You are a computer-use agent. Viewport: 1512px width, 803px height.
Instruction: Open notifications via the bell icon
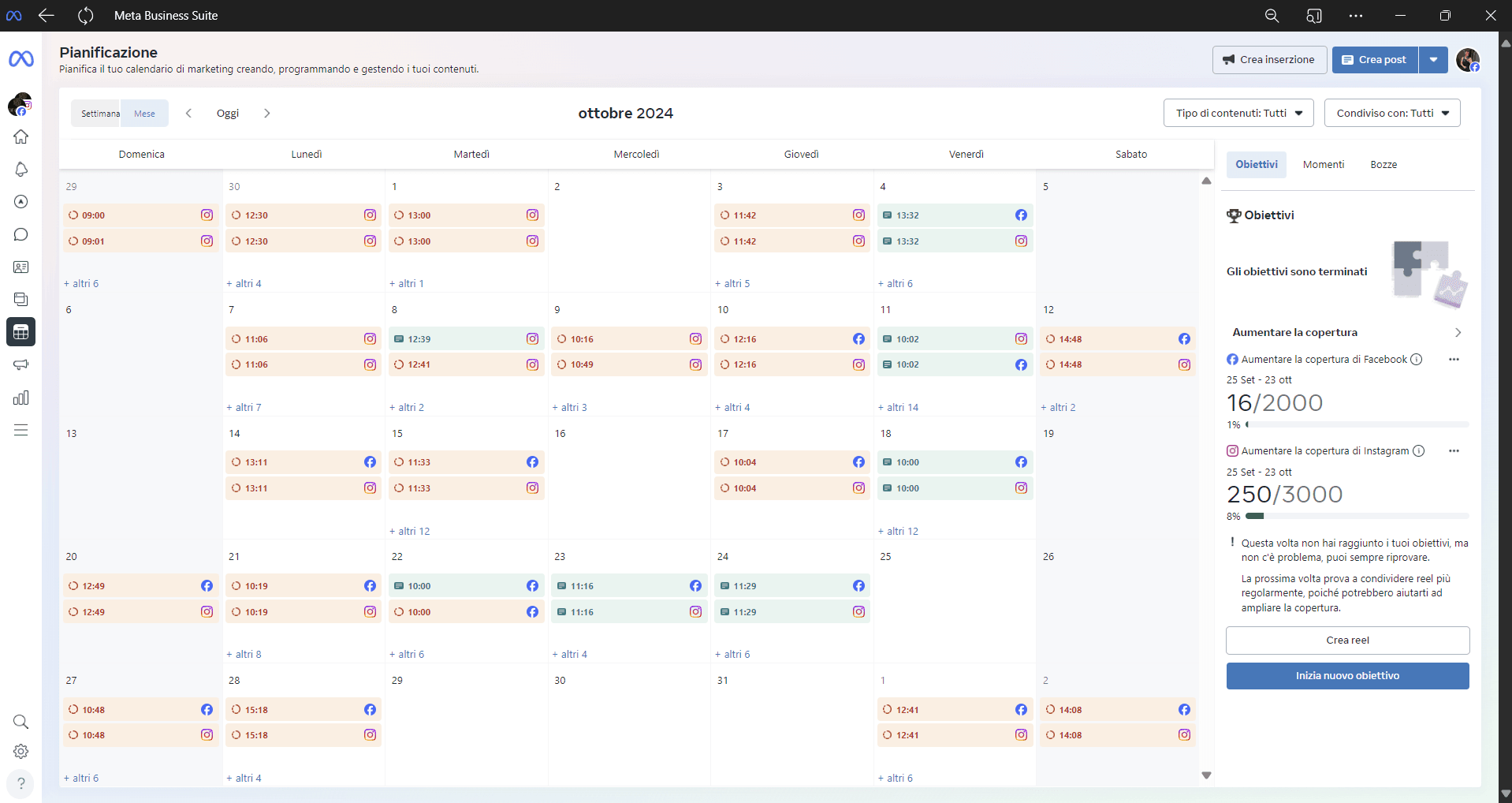tap(20, 170)
